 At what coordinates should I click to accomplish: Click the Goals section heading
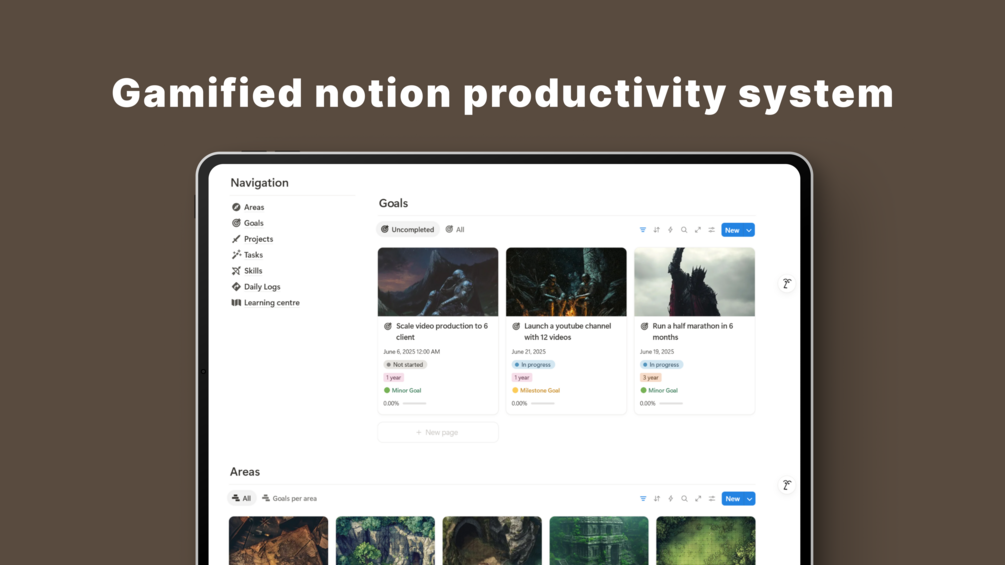[393, 203]
